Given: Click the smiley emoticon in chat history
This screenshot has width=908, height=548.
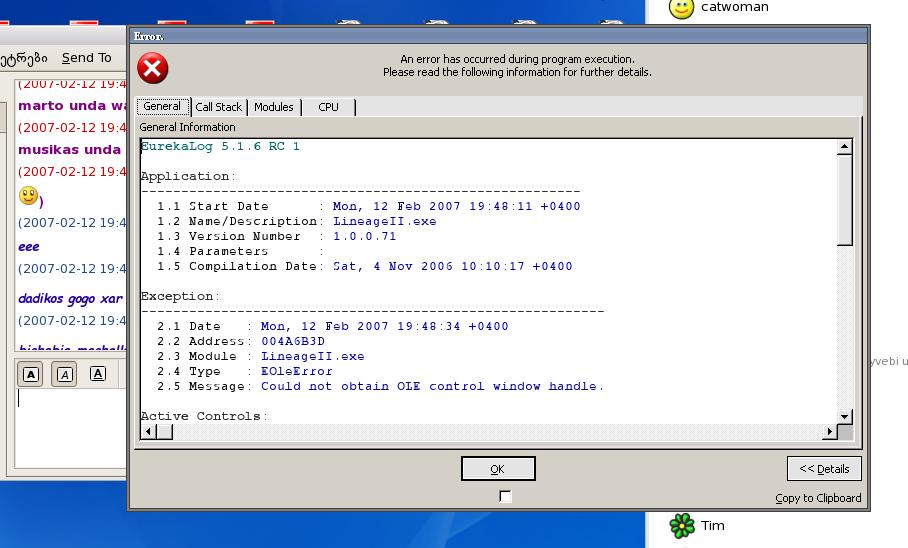Looking at the screenshot, I should pyautogui.click(x=29, y=197).
